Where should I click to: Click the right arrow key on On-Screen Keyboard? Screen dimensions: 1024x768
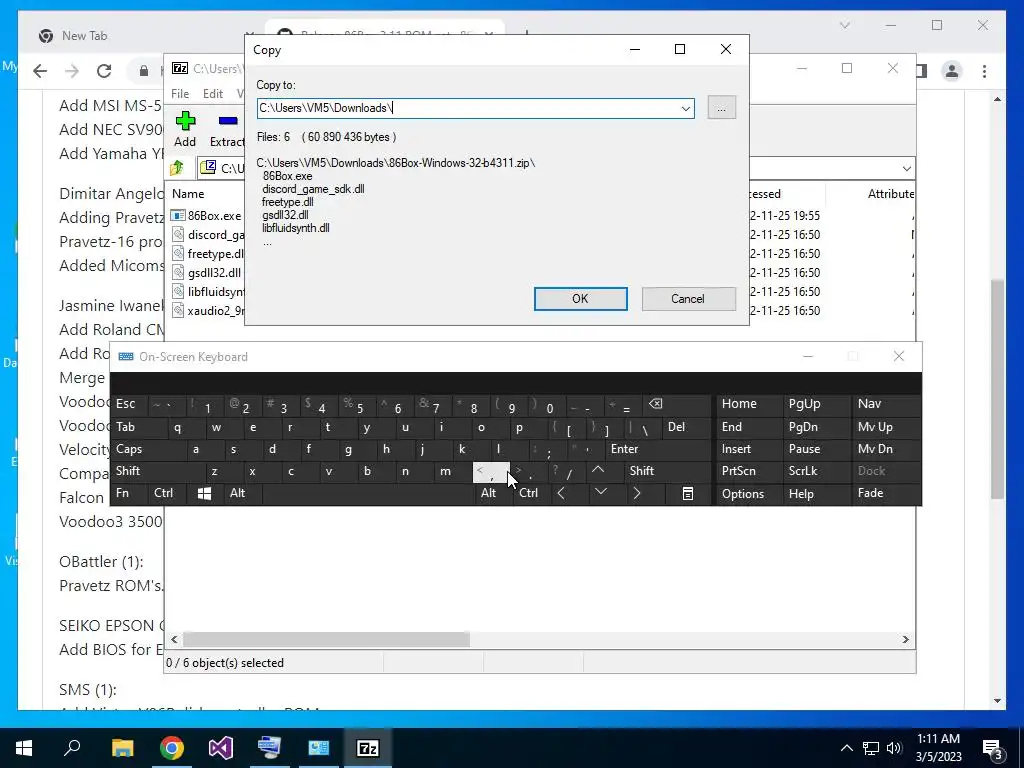coord(637,494)
